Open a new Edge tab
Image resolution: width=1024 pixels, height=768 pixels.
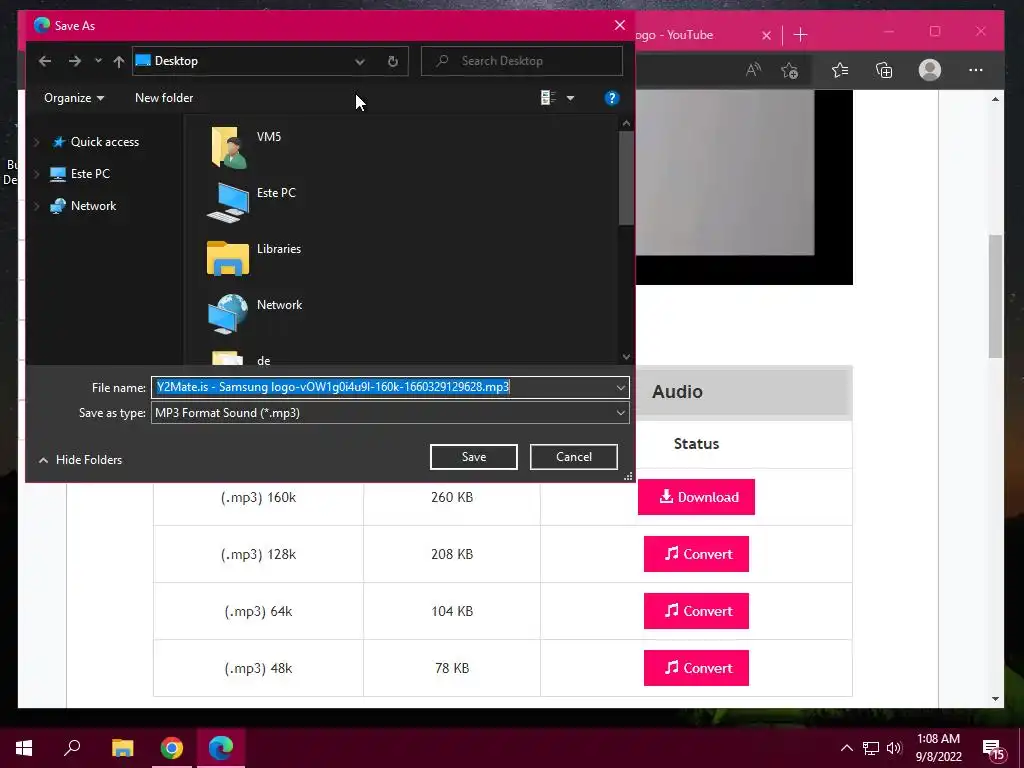click(800, 35)
